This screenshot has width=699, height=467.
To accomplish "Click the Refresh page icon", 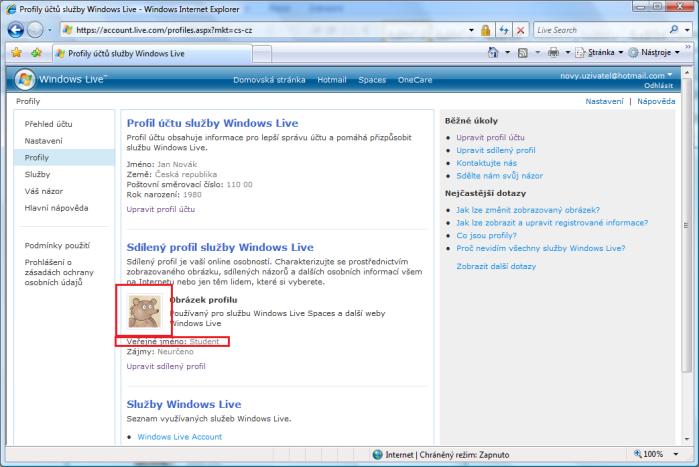I will pyautogui.click(x=504, y=30).
